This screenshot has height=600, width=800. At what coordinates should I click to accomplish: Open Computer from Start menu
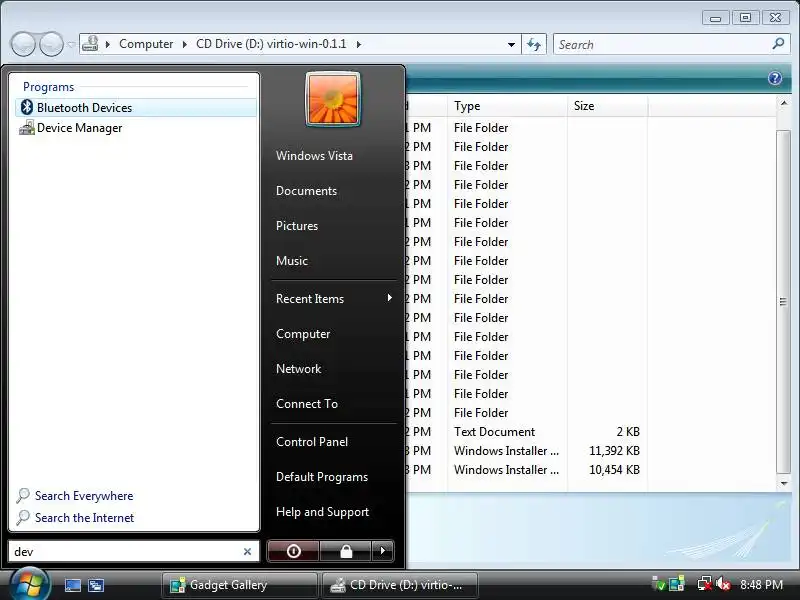(x=303, y=334)
